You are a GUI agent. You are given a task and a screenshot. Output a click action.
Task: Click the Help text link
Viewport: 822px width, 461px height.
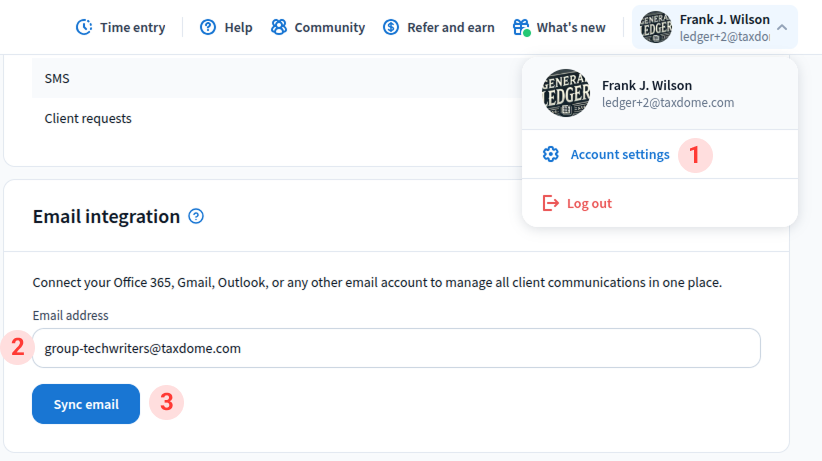[x=238, y=27]
